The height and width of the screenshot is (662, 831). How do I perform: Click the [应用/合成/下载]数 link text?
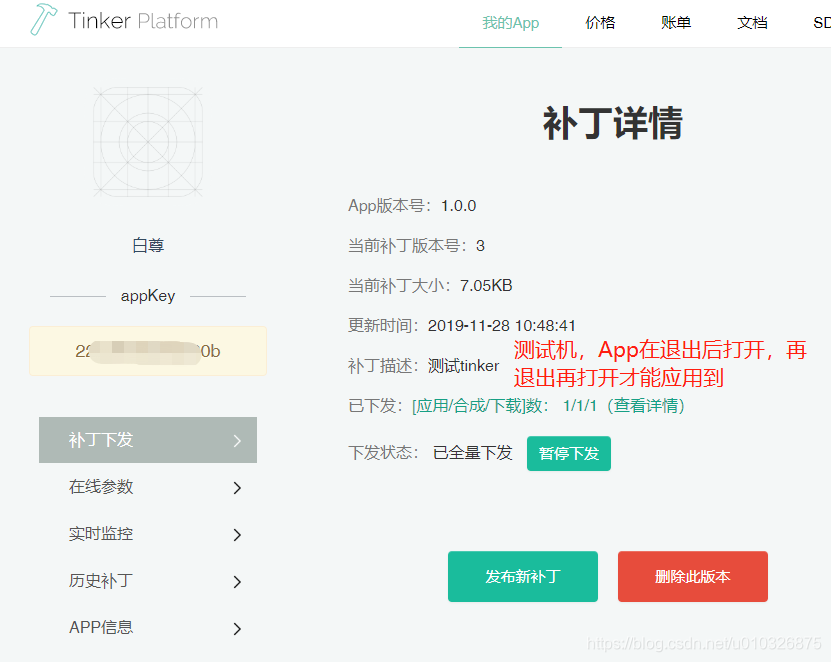pyautogui.click(x=481, y=406)
